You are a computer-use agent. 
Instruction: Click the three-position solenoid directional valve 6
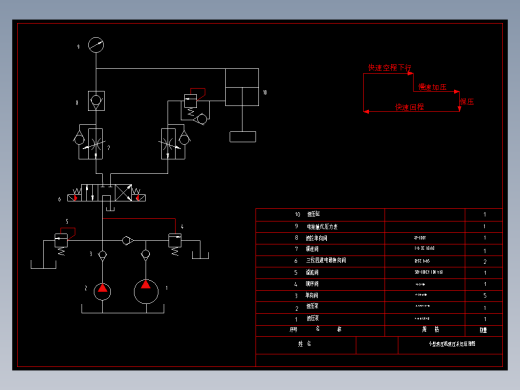point(106,193)
